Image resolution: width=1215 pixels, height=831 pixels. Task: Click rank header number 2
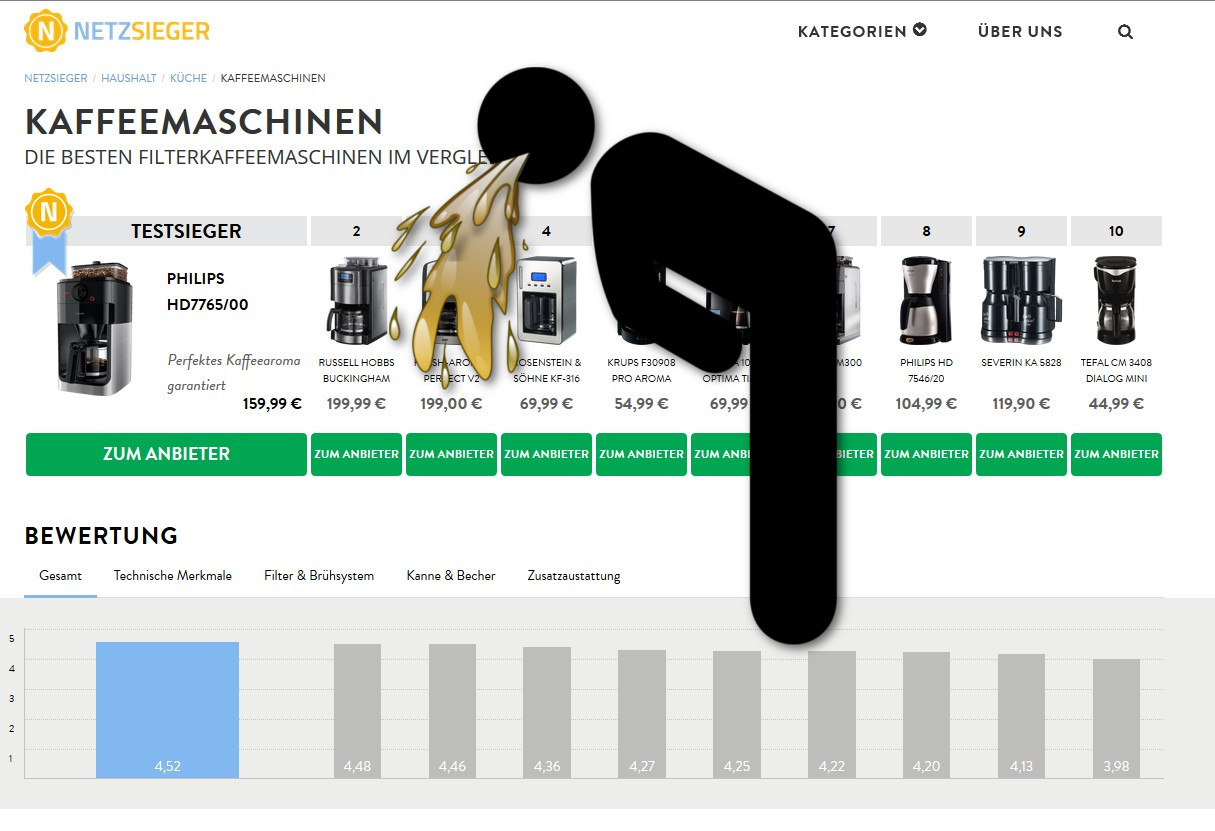point(357,231)
